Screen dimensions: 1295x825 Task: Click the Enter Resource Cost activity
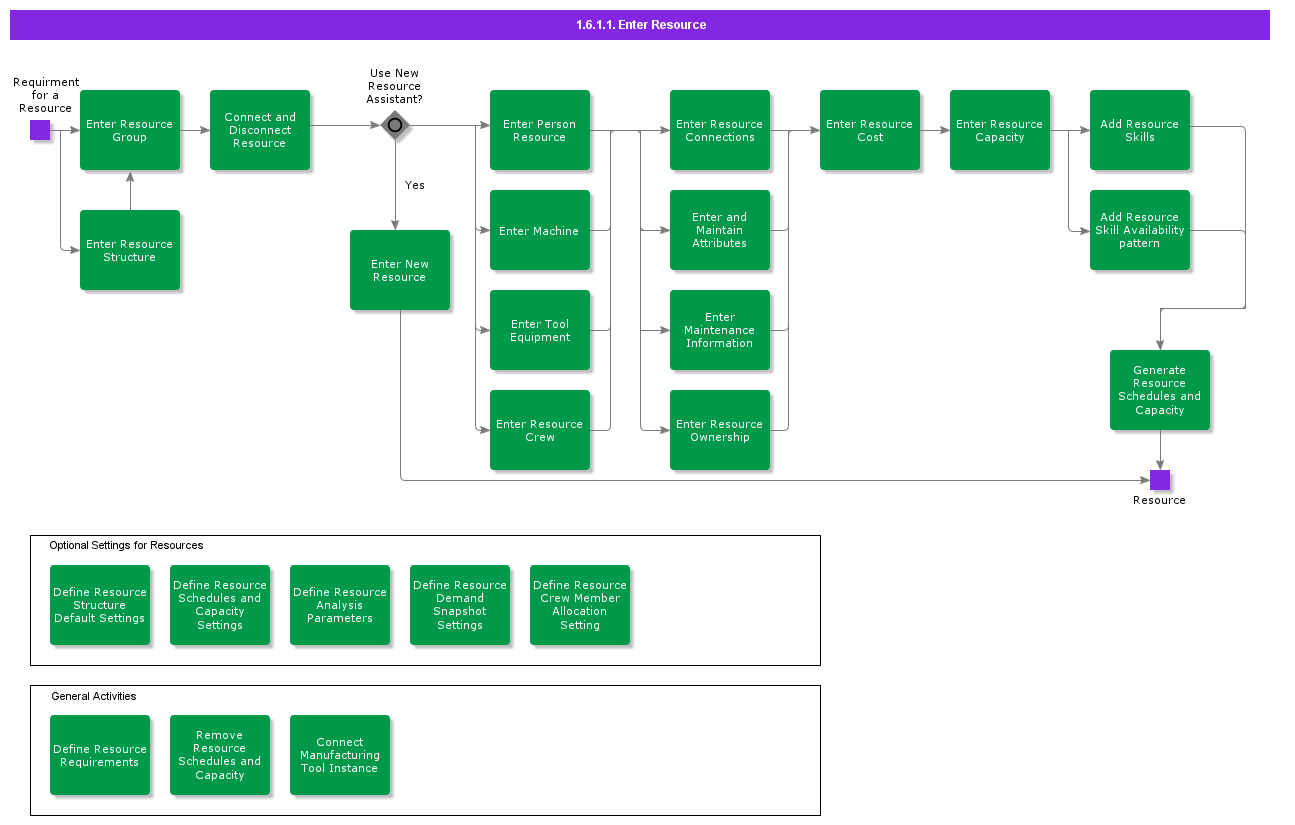tap(870, 130)
